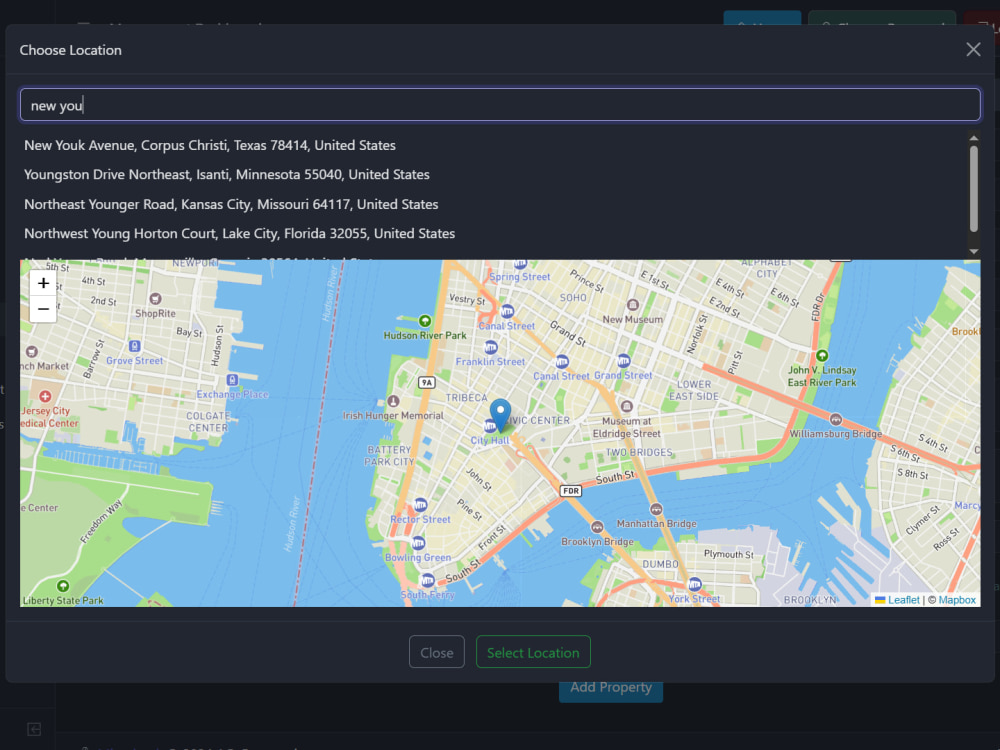The image size is (1000, 750).
Task: Click the Select Location button
Action: pyautogui.click(x=533, y=652)
